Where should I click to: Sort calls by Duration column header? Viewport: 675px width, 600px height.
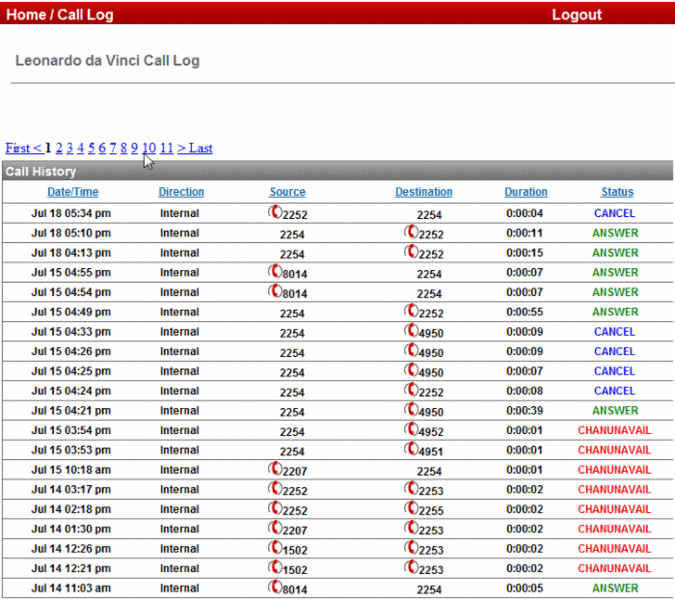526,192
